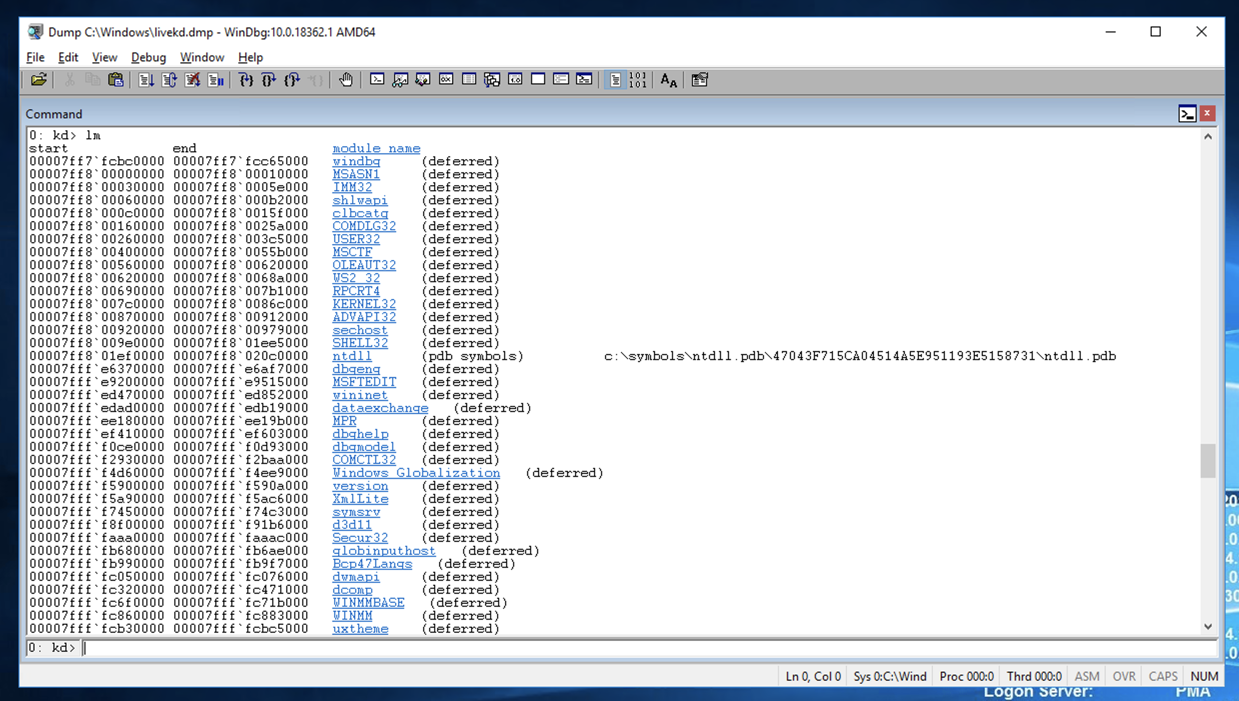
Task: Open the Scratch Pad toolbar icon
Action: pos(538,80)
